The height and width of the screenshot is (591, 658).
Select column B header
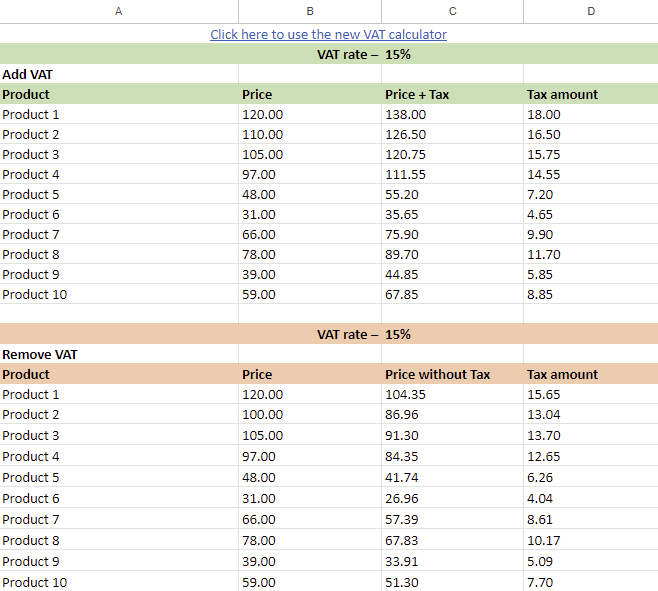(310, 11)
